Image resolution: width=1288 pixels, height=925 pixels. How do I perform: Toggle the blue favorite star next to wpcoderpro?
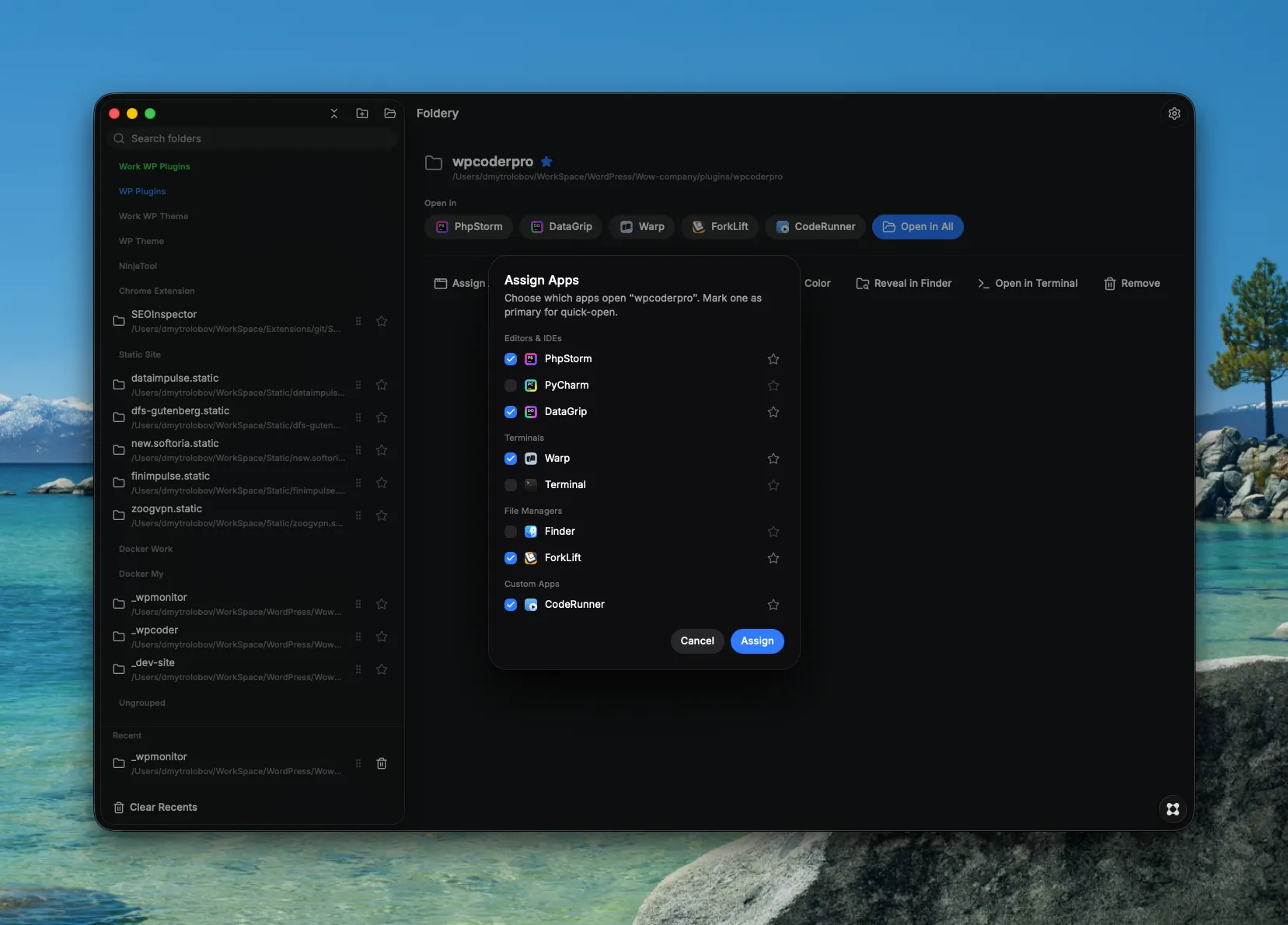(x=546, y=162)
